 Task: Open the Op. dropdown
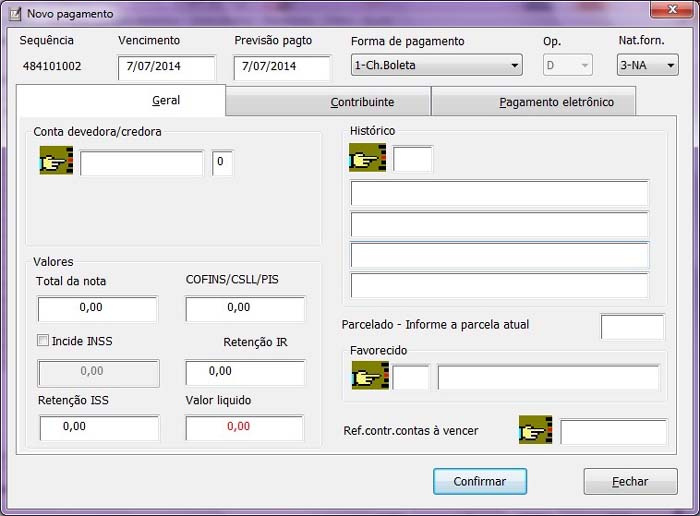[x=567, y=66]
